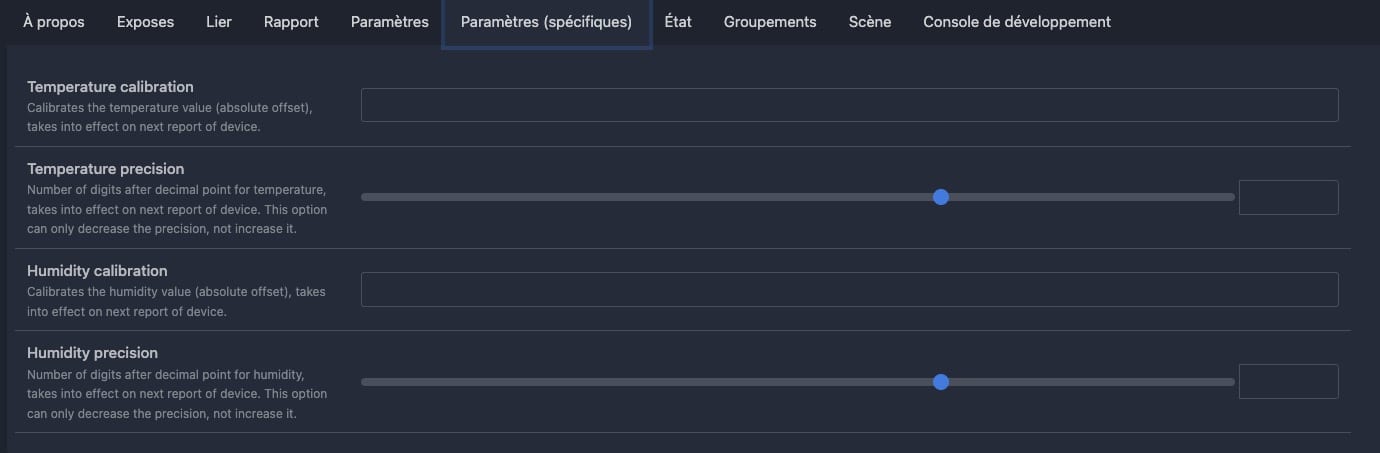Screen dimensions: 1380x453
Task: Click the Temperature precision number box
Action: pyautogui.click(x=1288, y=197)
